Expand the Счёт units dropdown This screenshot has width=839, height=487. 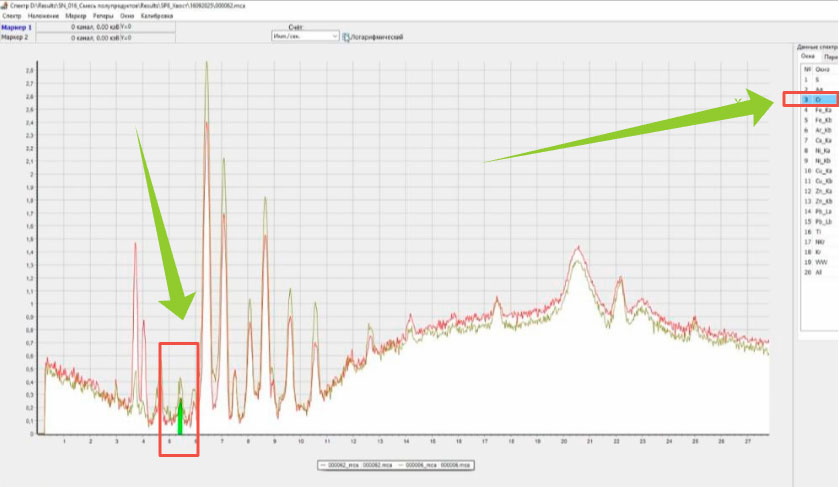(334, 35)
